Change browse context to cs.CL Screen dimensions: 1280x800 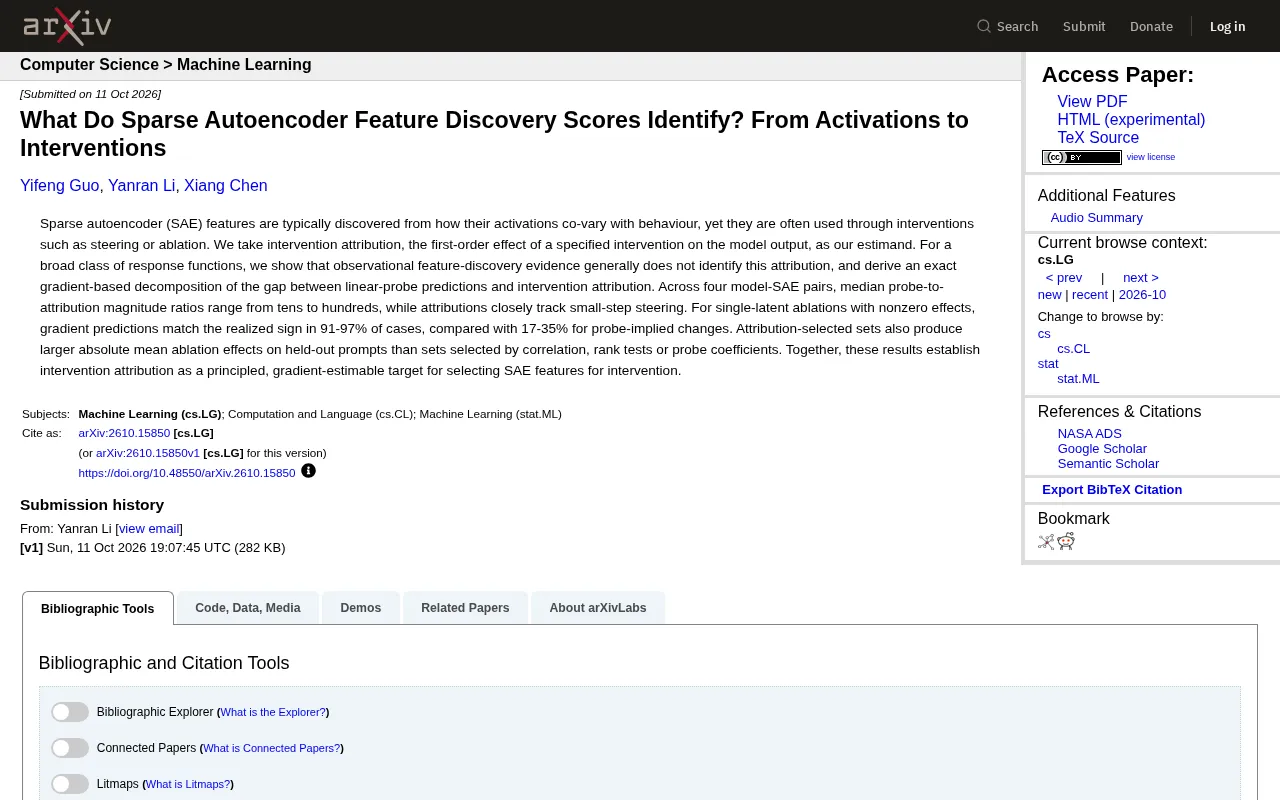coord(1073,349)
